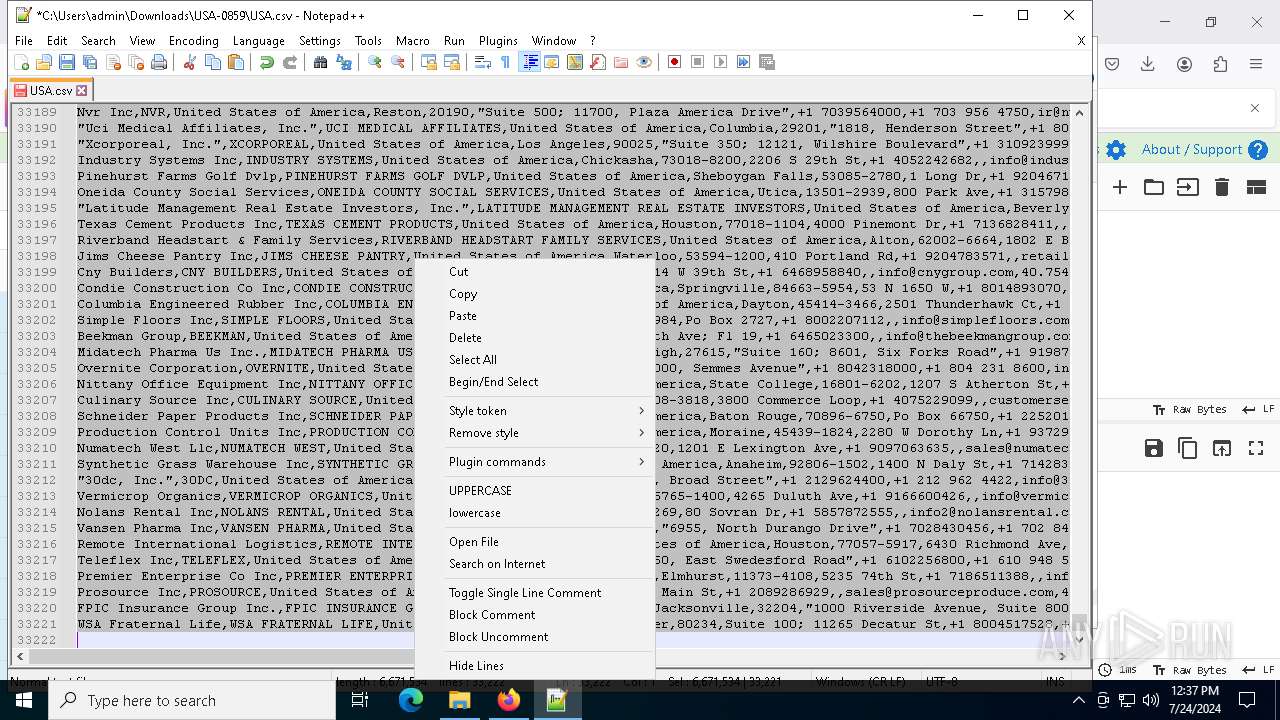Open the Function List toolbar icon
1280x720 pixels.
pyautogui.click(x=597, y=62)
